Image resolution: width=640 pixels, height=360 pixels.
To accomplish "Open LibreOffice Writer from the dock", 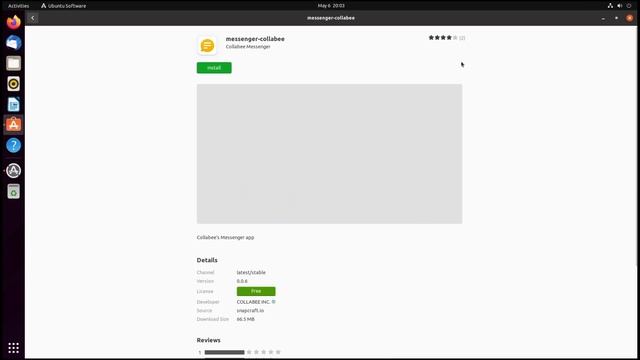I will pos(13,104).
